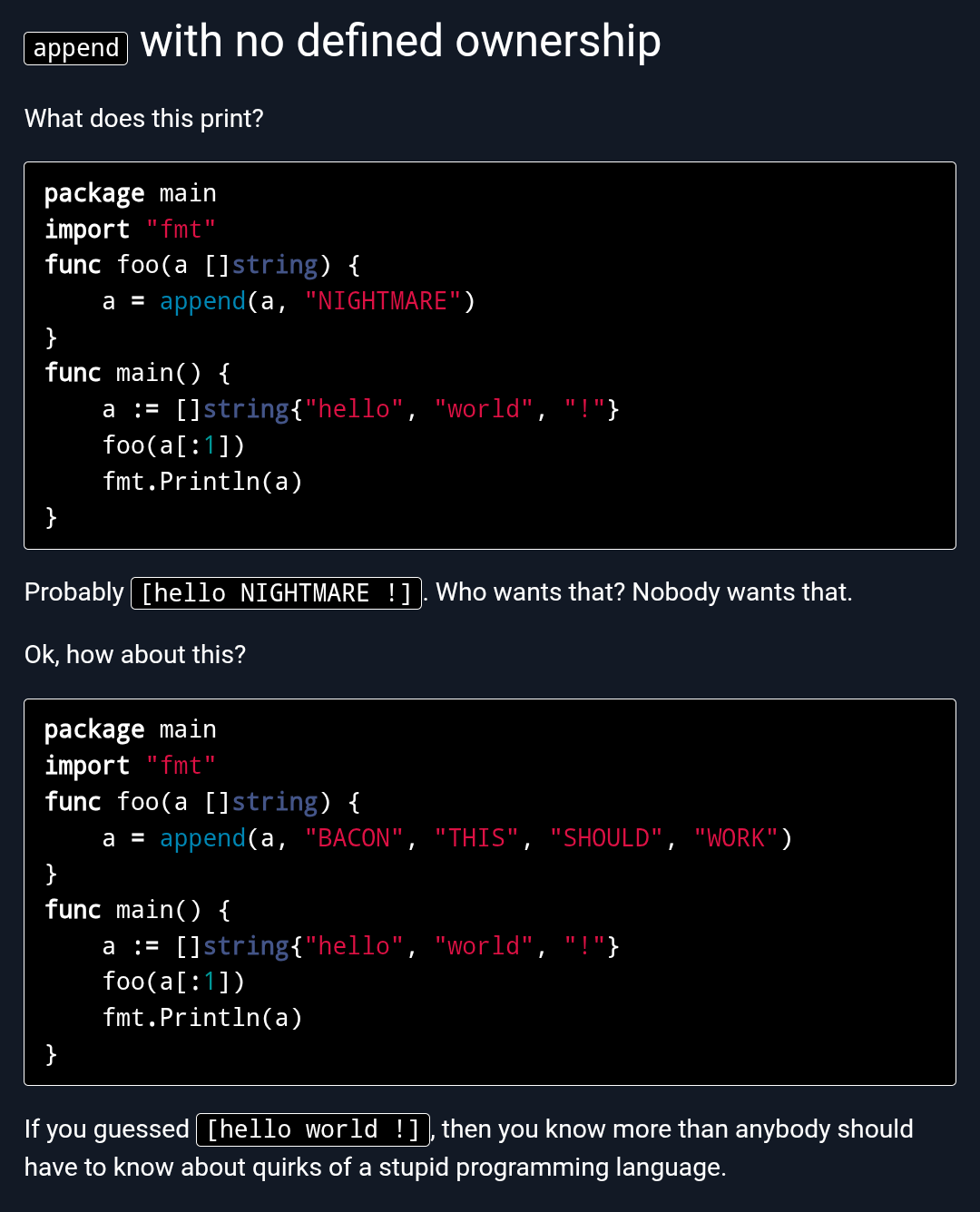This screenshot has width=980, height=1212.
Task: Click the 'Ok, how about this?' paragraph
Action: coord(135,655)
